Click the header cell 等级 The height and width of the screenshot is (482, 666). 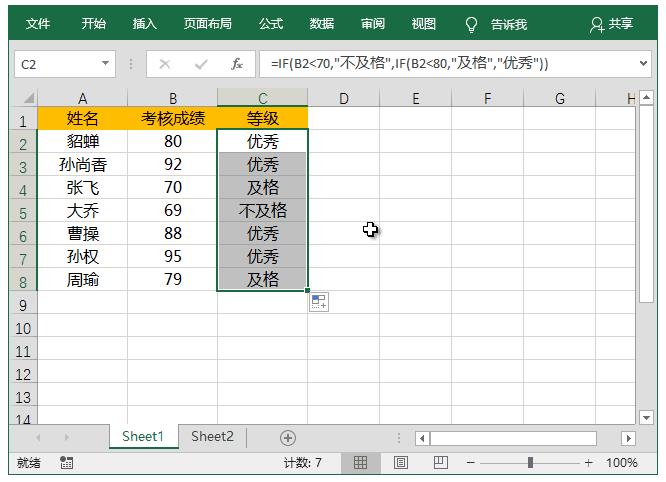coord(262,118)
